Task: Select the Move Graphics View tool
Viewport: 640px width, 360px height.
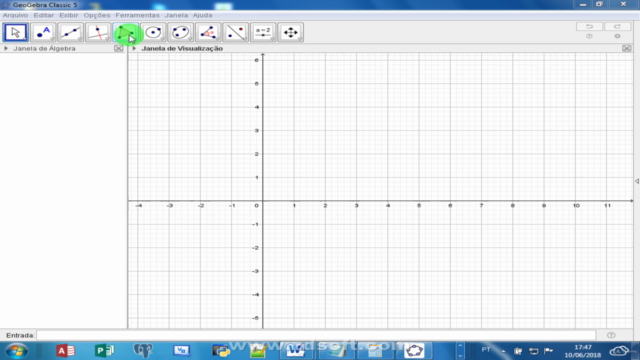Action: click(291, 32)
